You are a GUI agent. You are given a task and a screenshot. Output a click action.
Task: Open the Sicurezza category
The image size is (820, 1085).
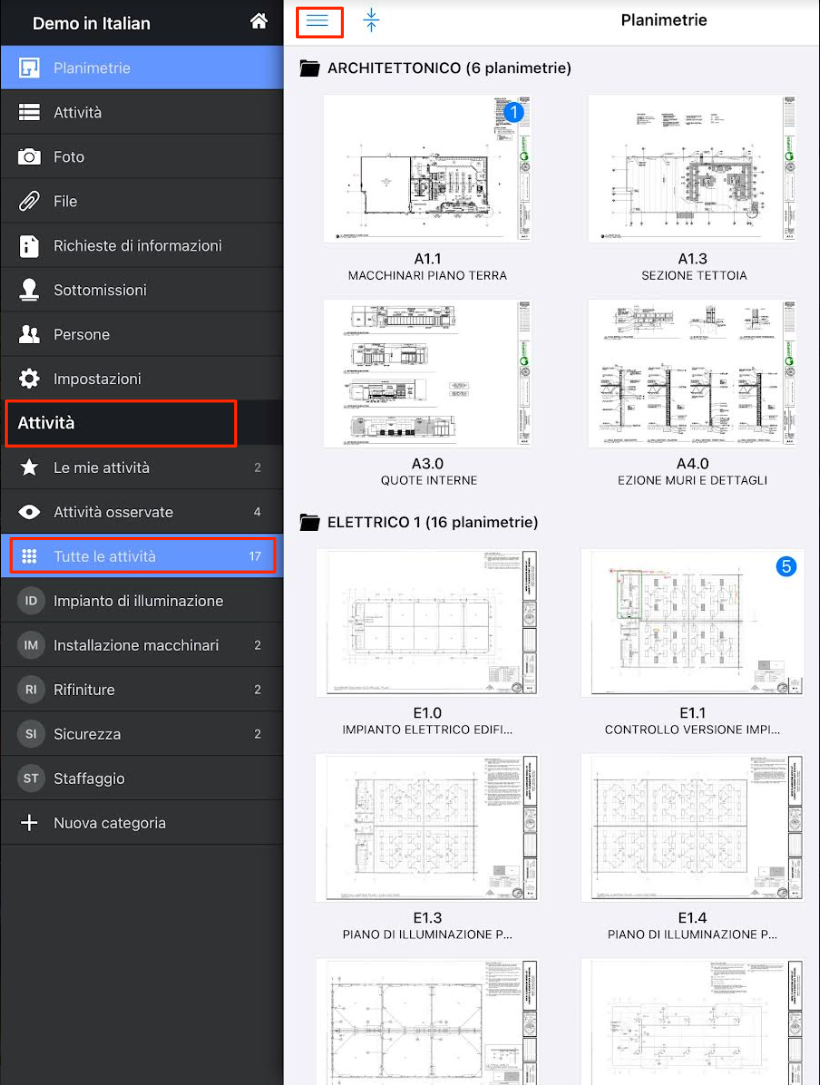click(87, 734)
